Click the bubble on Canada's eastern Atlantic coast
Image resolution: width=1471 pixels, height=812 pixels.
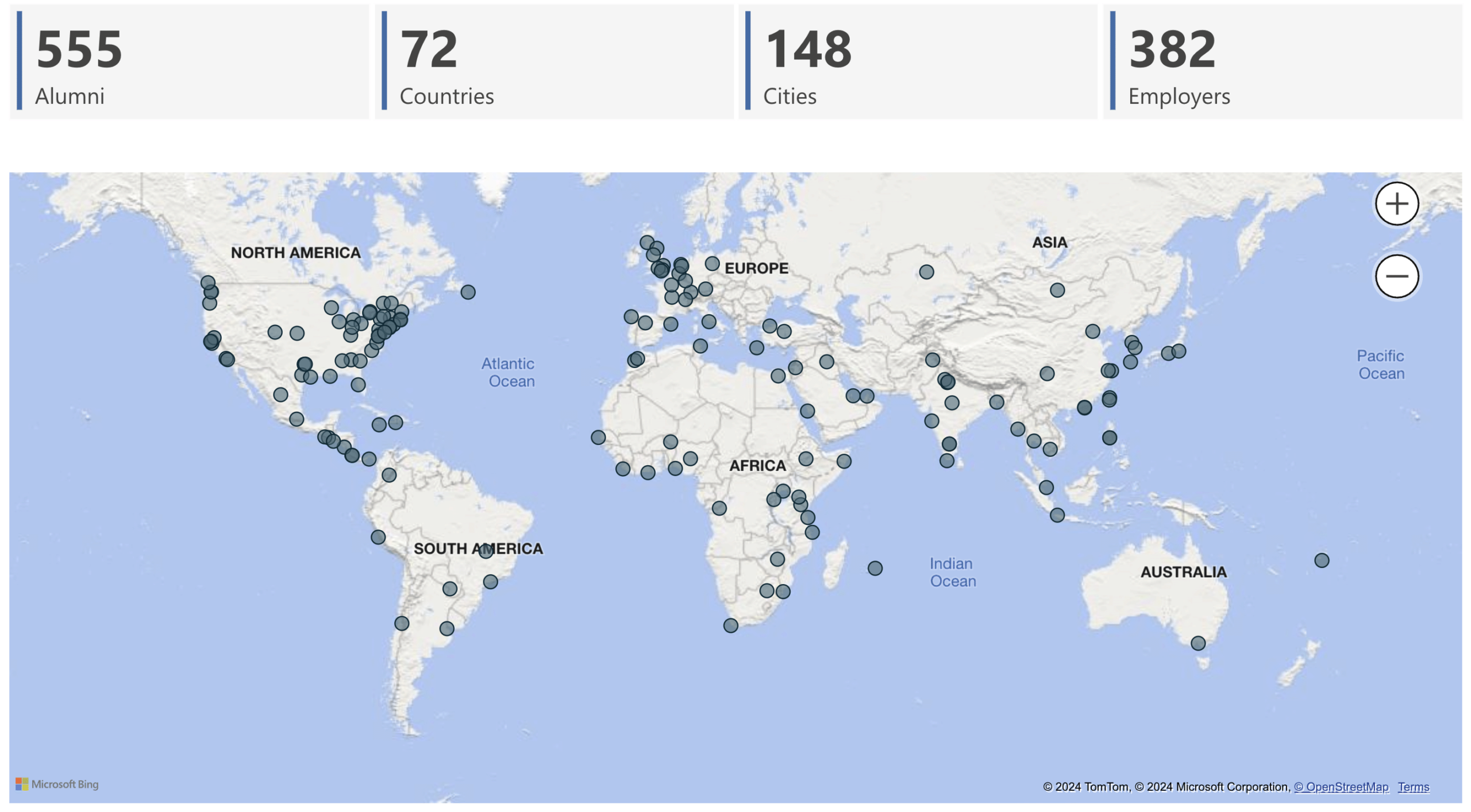[468, 292]
